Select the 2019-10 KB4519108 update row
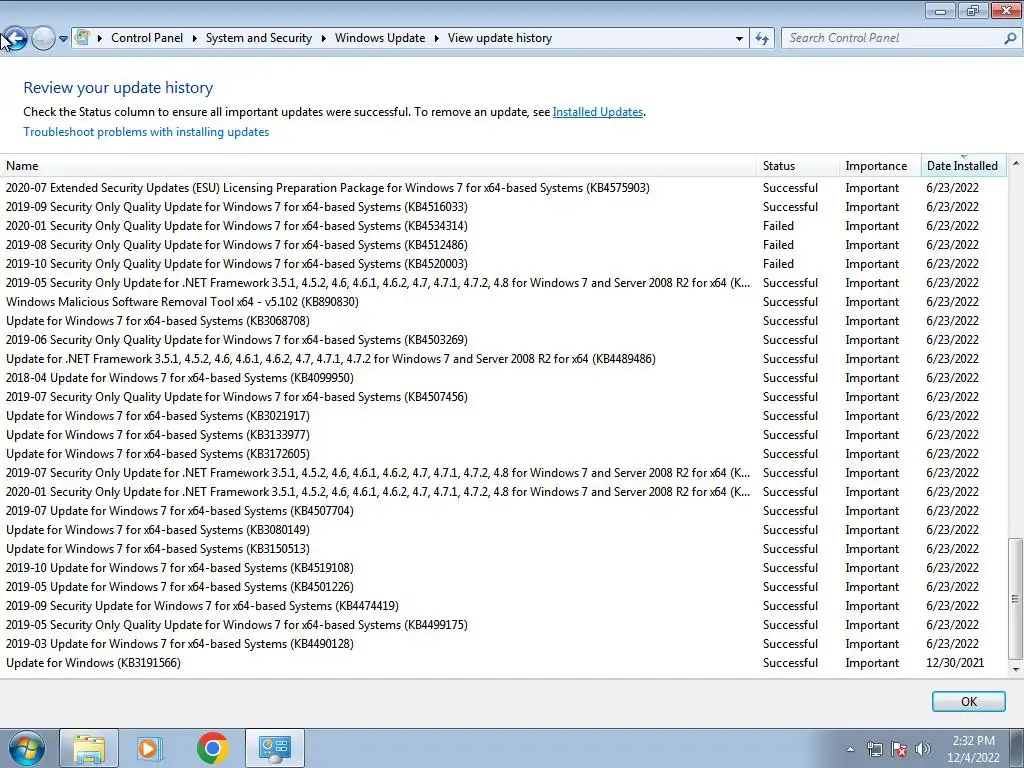 point(503,568)
